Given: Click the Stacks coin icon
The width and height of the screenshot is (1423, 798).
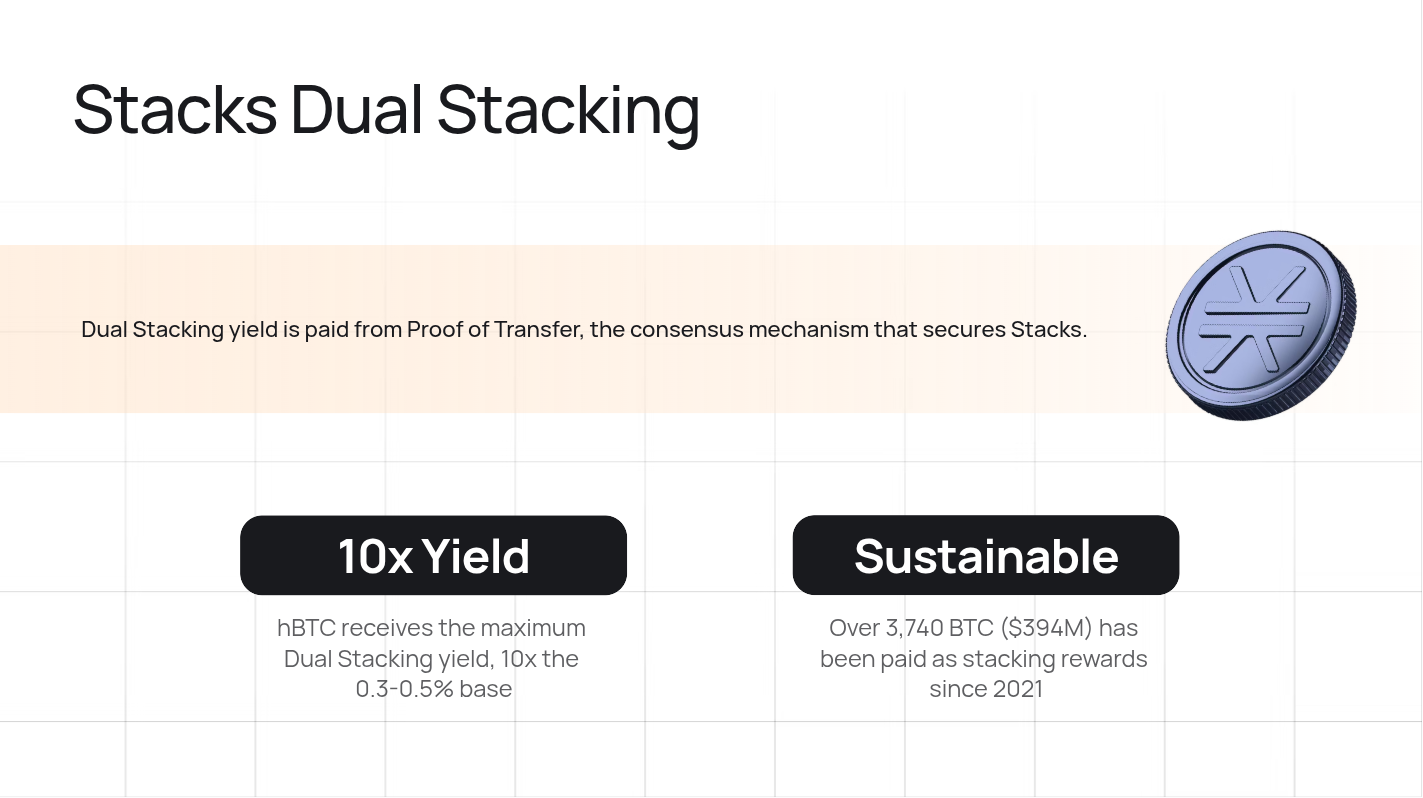Looking at the screenshot, I should click(x=1262, y=326).
